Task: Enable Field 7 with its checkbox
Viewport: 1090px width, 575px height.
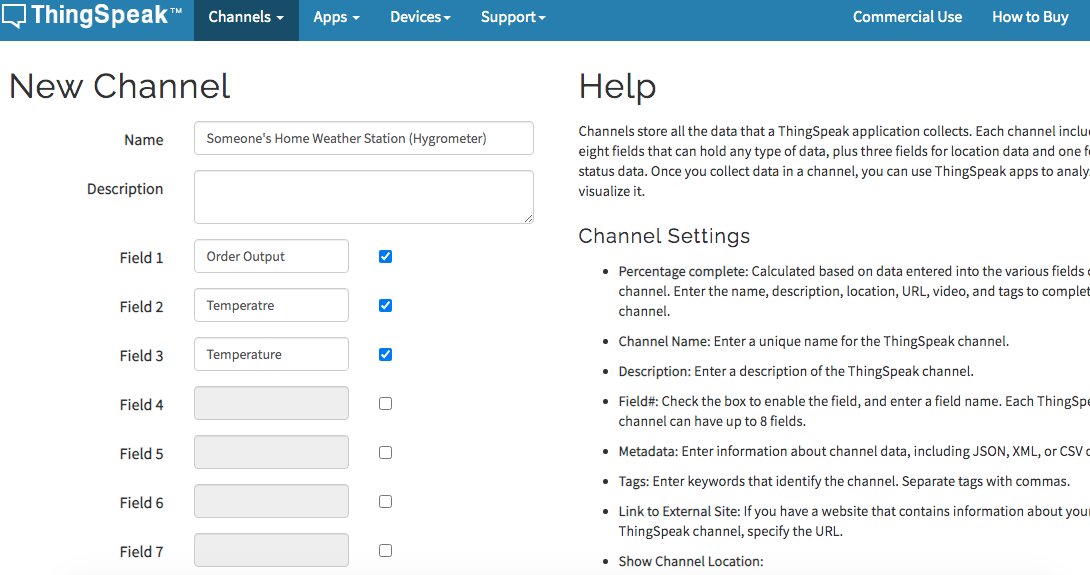Action: pyautogui.click(x=386, y=551)
